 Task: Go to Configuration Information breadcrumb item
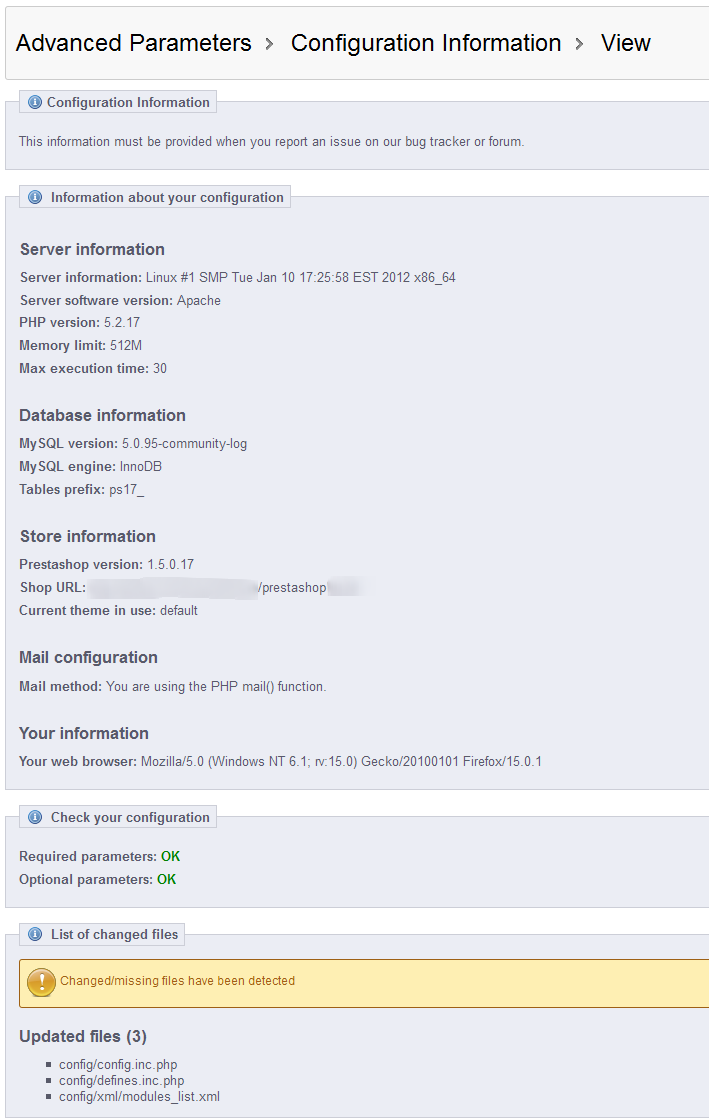[425, 43]
